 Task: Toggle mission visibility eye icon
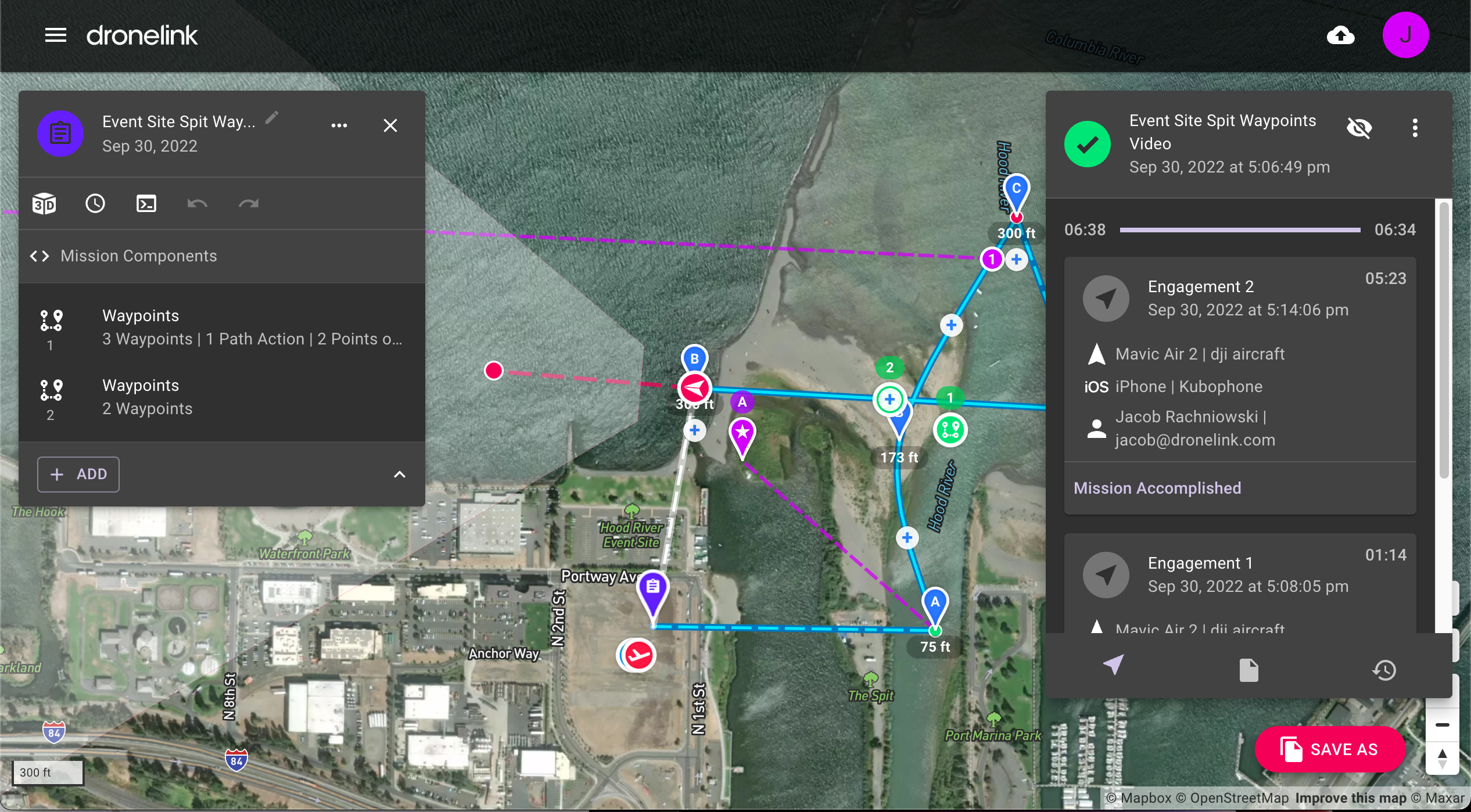click(1359, 128)
